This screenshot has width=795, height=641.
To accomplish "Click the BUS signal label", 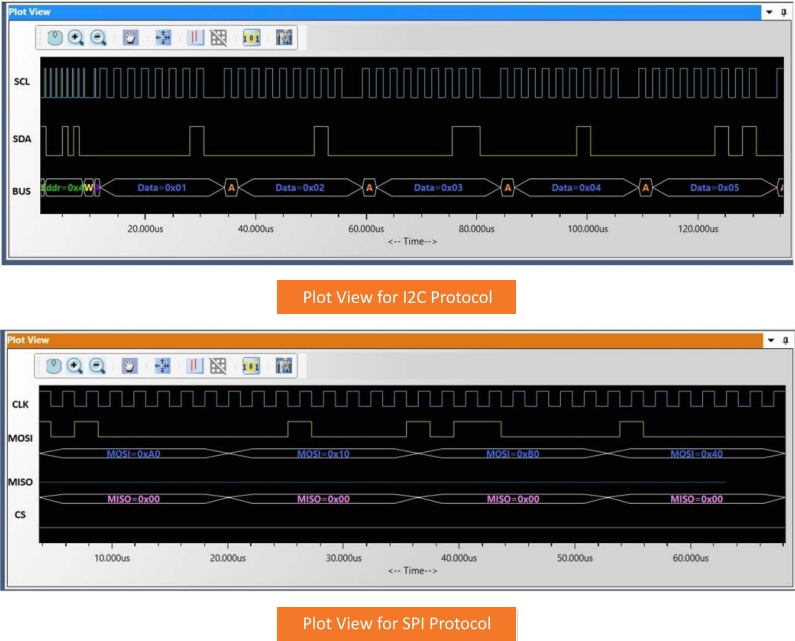I will [21, 191].
